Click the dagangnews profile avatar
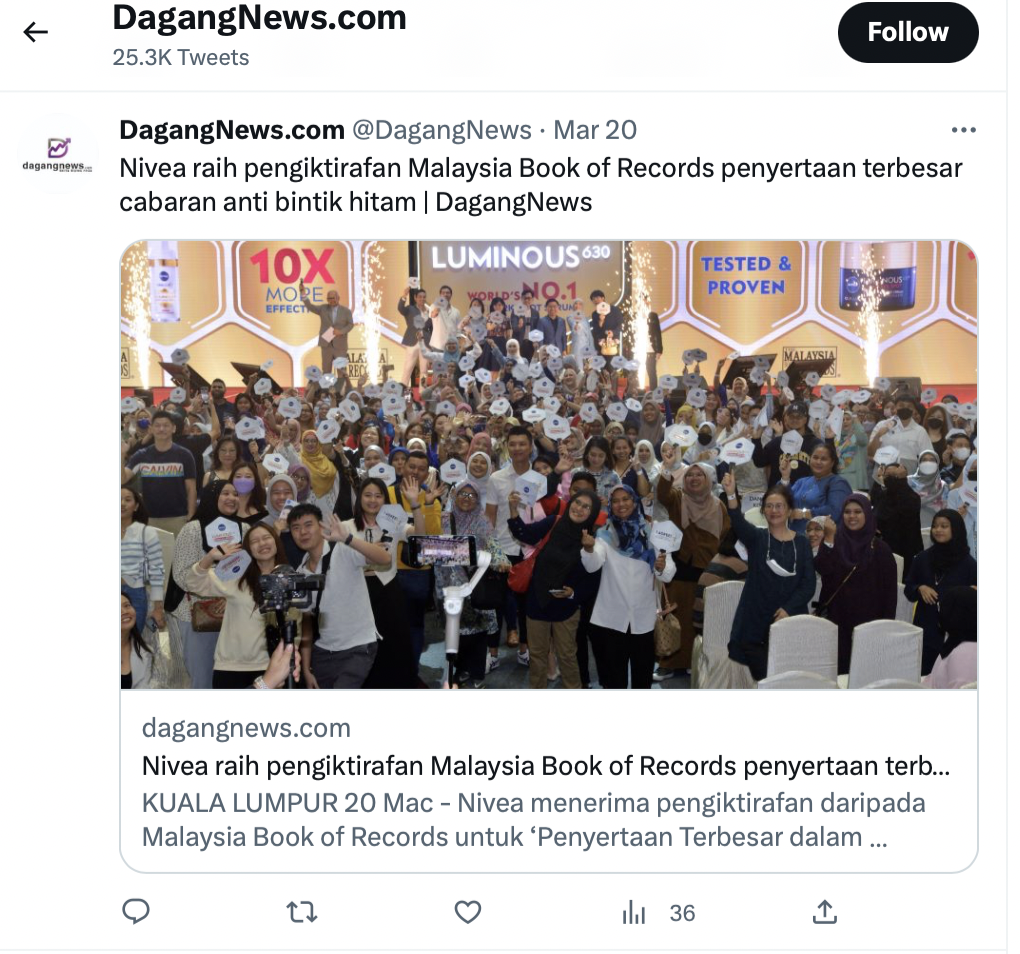 pos(58,153)
